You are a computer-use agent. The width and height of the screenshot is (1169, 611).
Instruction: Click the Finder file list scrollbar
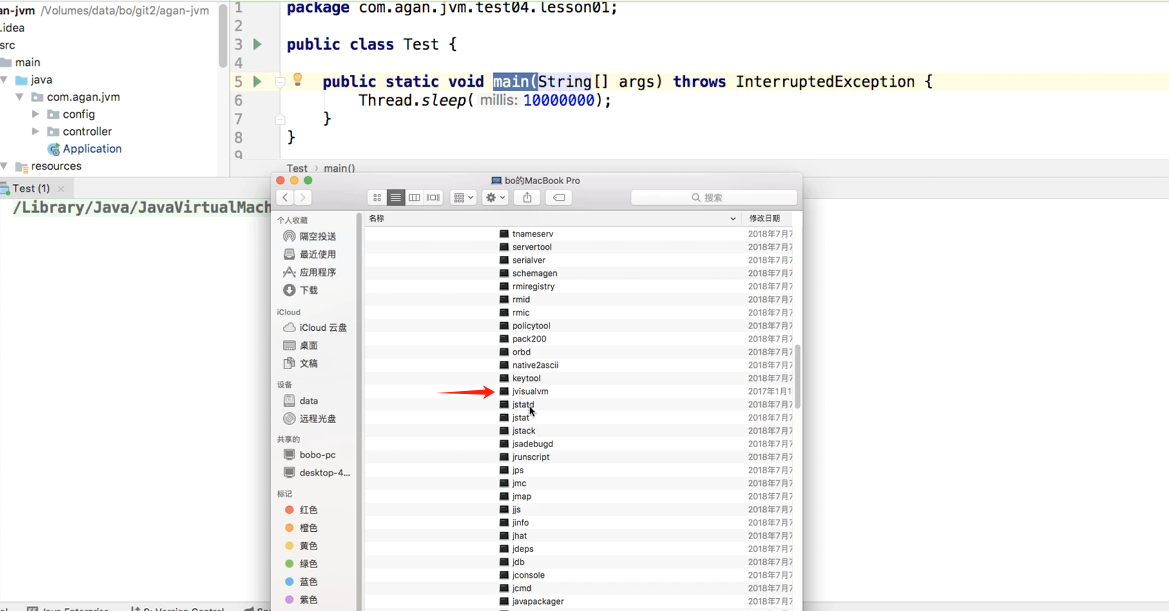[x=798, y=376]
